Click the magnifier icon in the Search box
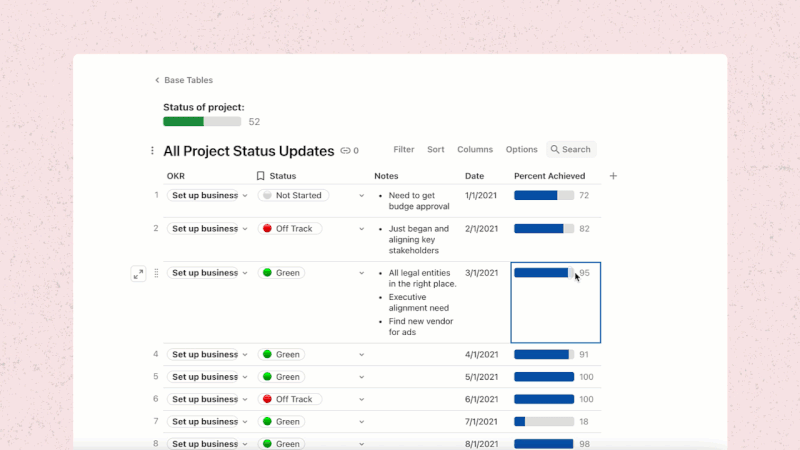 point(555,150)
